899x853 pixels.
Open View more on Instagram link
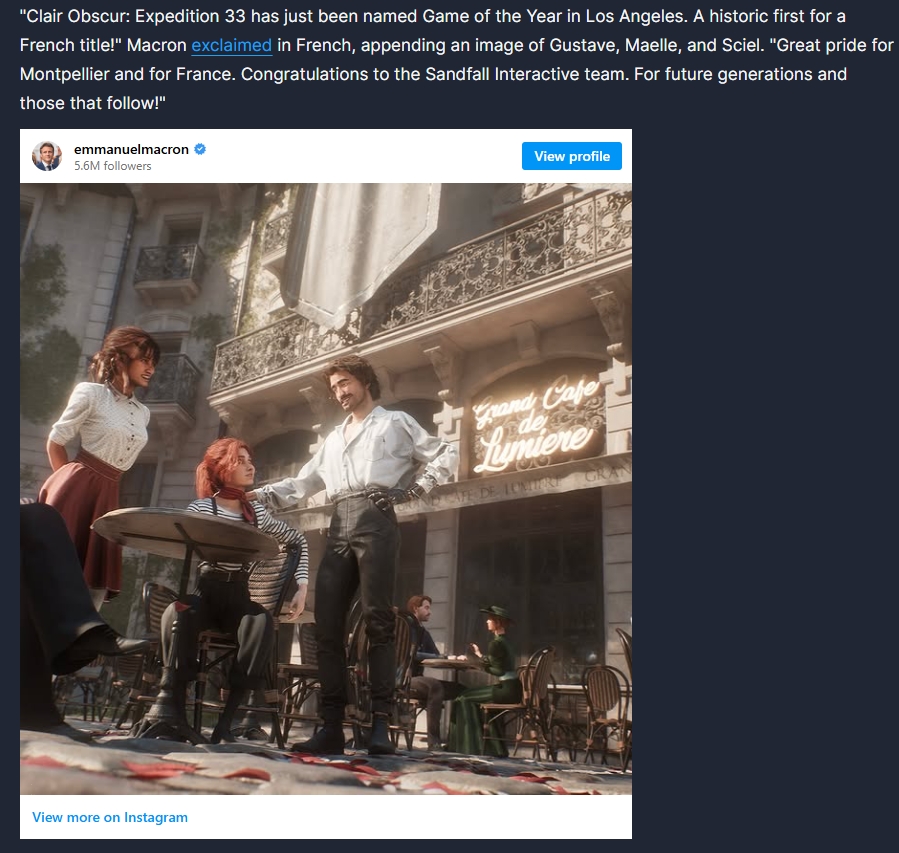tap(110, 817)
